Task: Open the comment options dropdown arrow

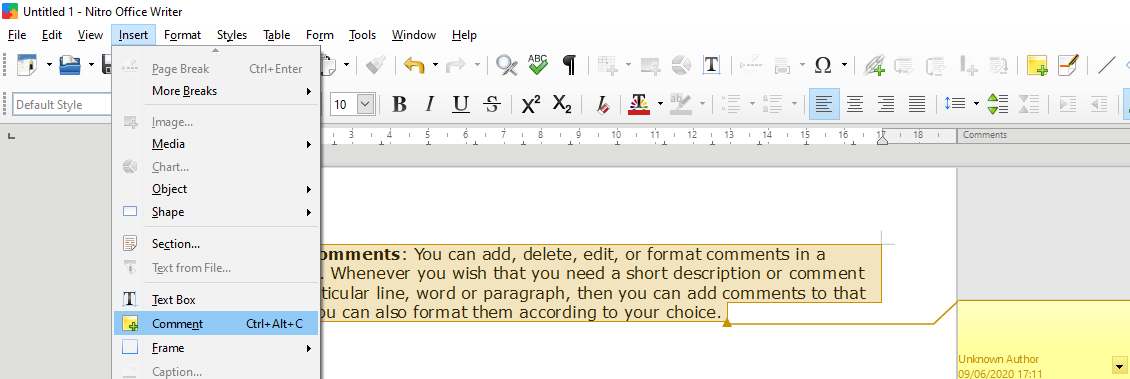Action: pyautogui.click(x=1118, y=365)
